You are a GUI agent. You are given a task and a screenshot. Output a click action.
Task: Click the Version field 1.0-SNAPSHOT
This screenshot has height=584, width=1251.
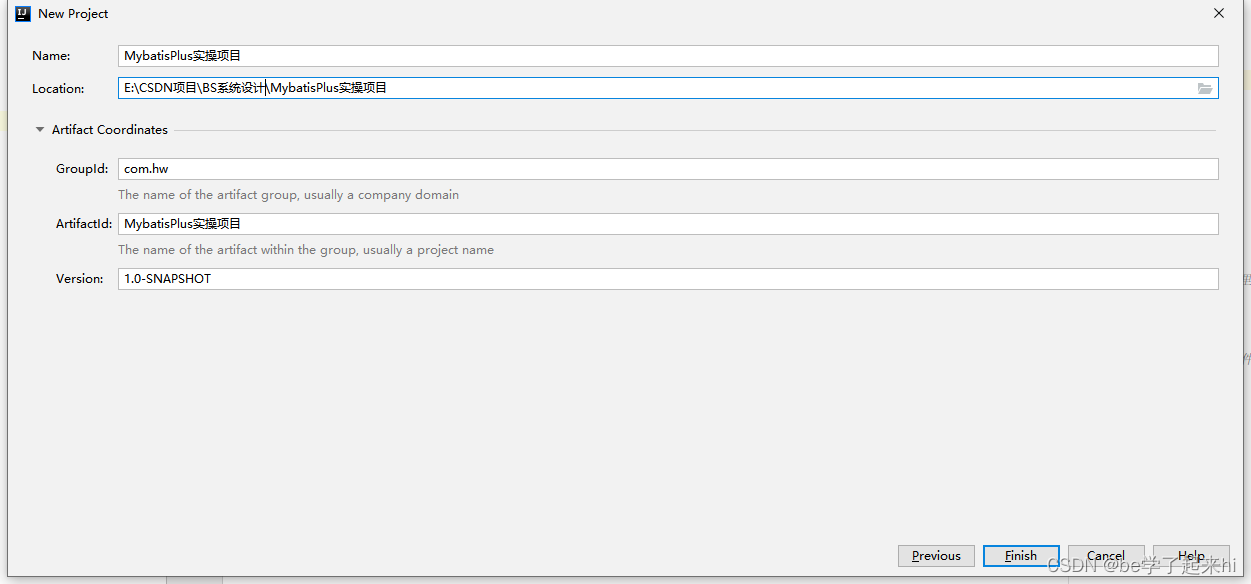coord(668,279)
